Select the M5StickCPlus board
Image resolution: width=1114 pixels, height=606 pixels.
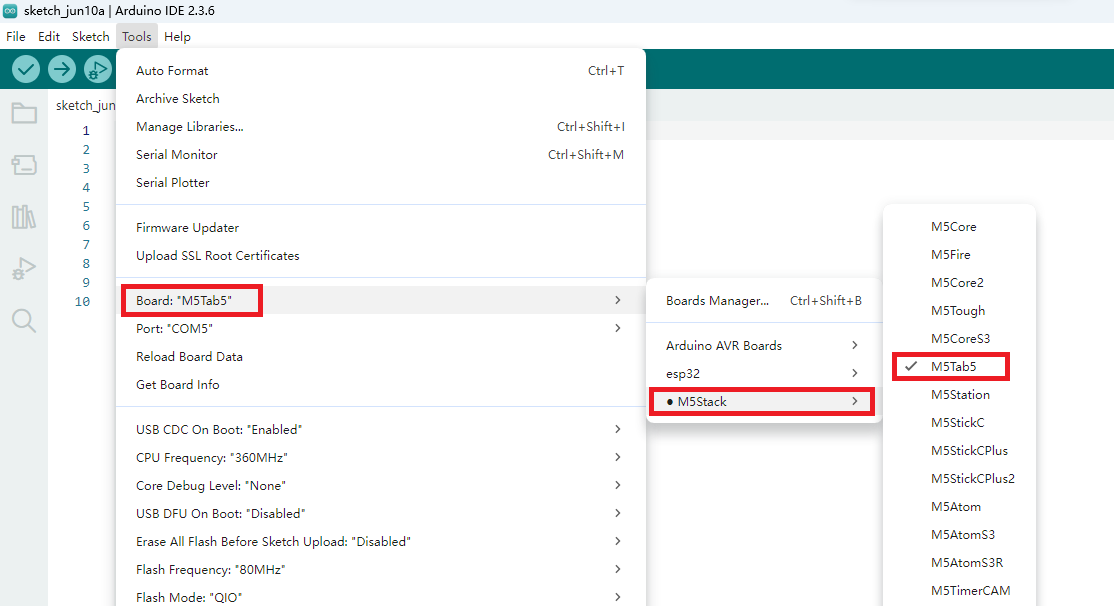pos(959,450)
